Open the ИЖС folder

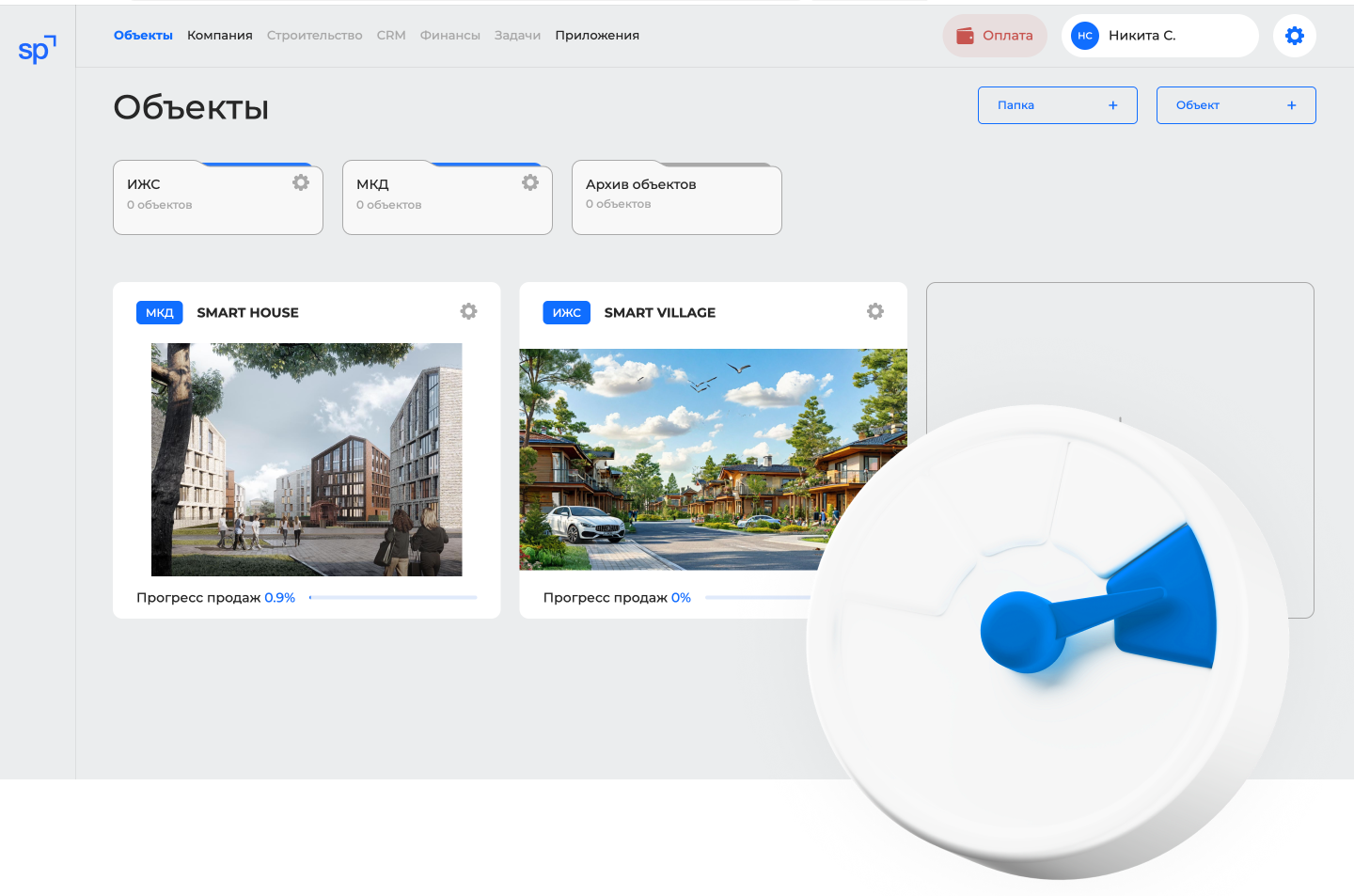(x=218, y=198)
